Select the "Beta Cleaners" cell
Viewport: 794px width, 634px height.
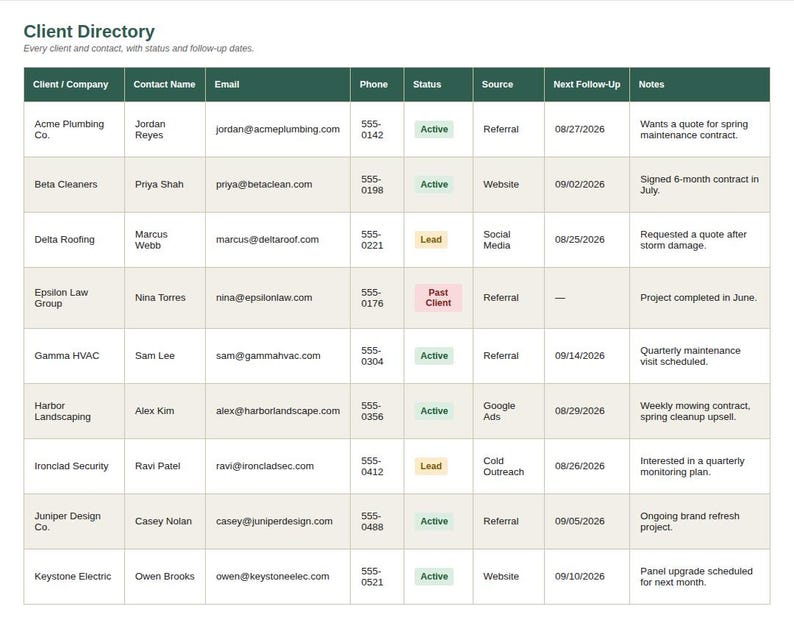point(74,185)
